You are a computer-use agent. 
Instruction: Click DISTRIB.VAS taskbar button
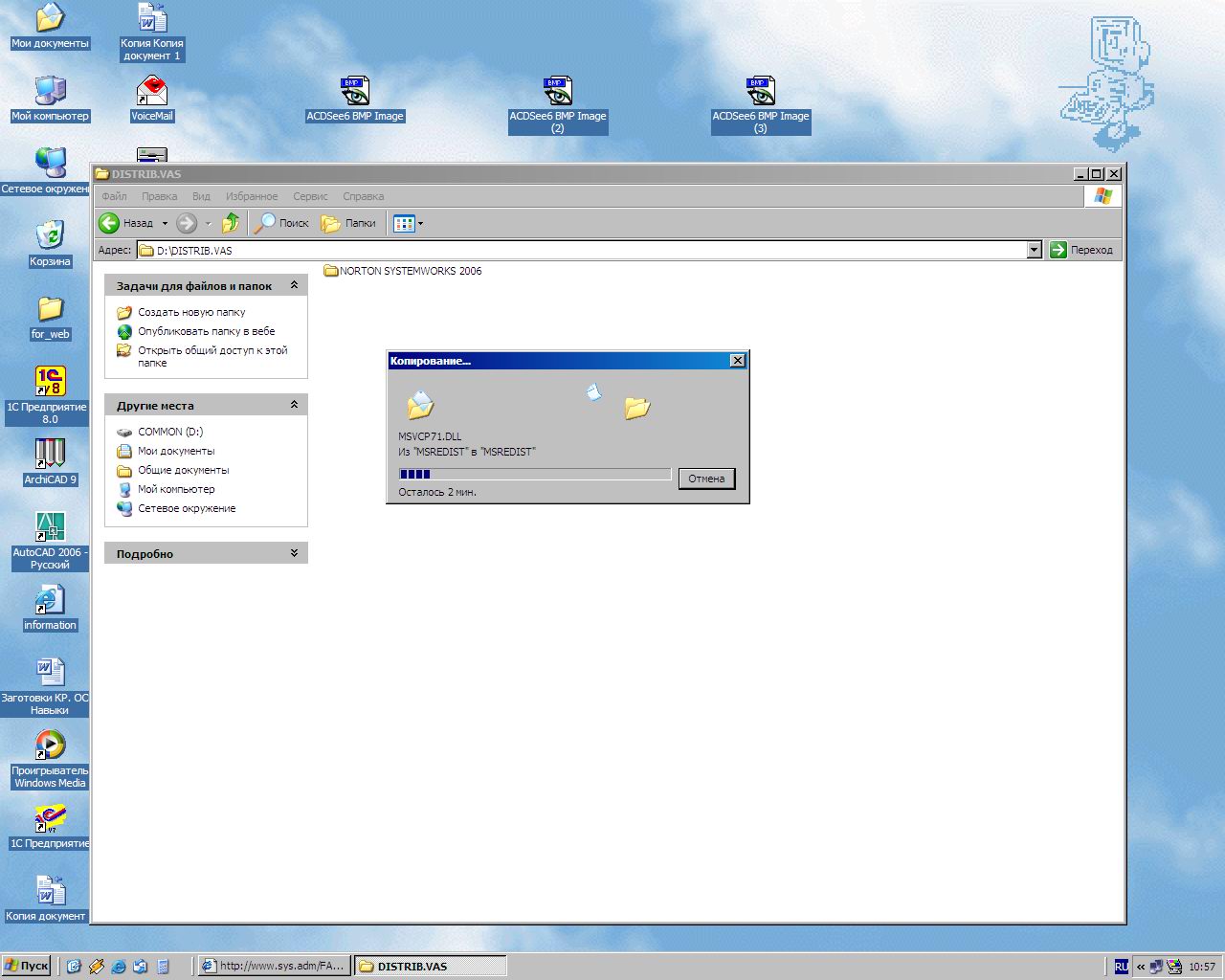coord(430,966)
